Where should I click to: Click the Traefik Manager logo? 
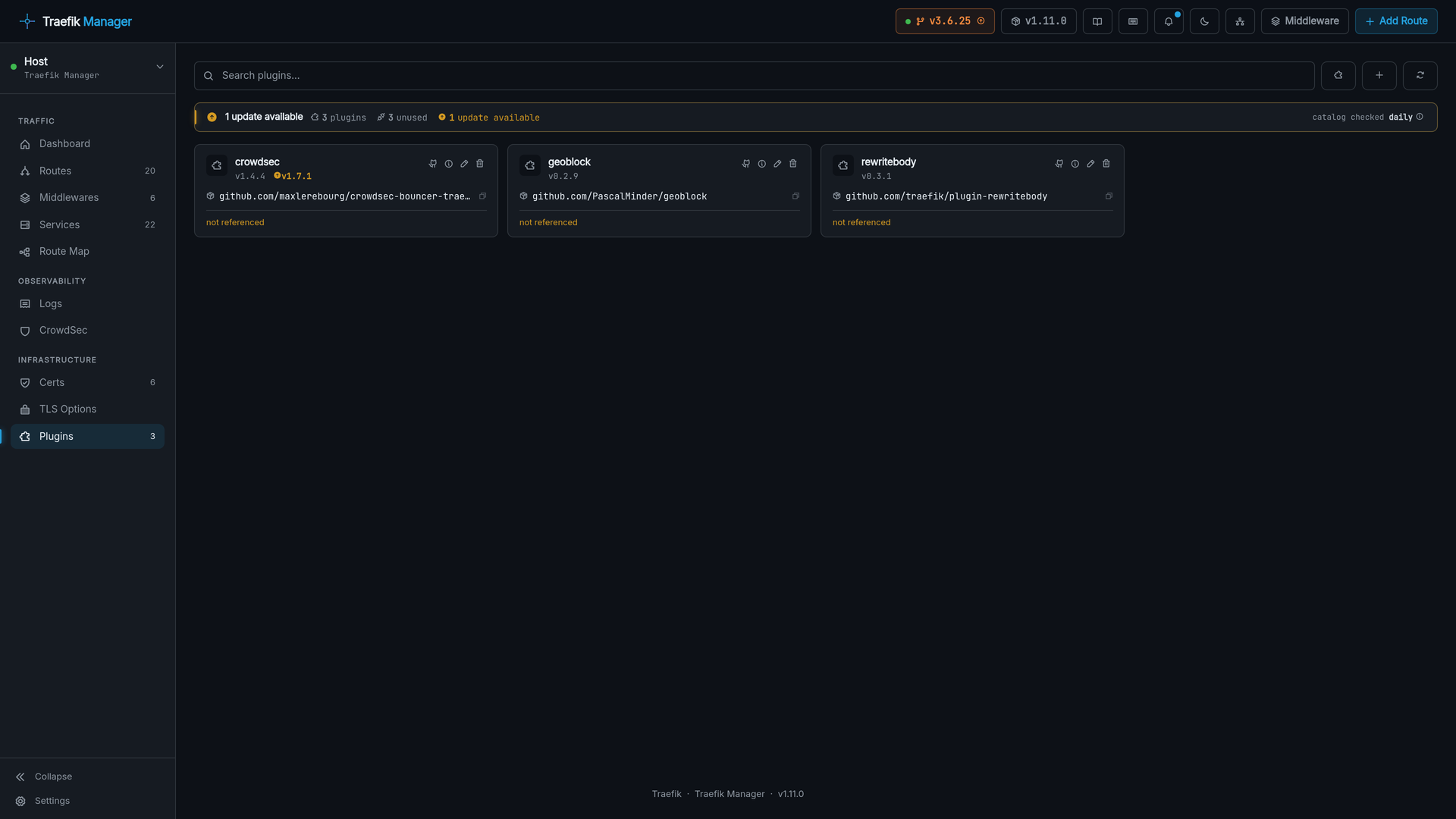tap(75, 21)
